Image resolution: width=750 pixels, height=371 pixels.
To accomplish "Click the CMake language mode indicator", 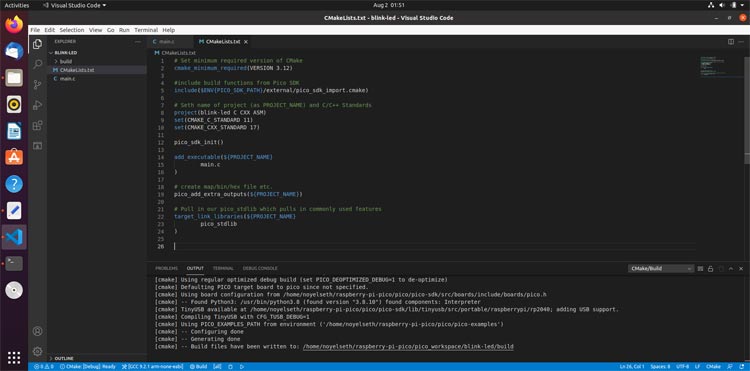I will (713, 367).
